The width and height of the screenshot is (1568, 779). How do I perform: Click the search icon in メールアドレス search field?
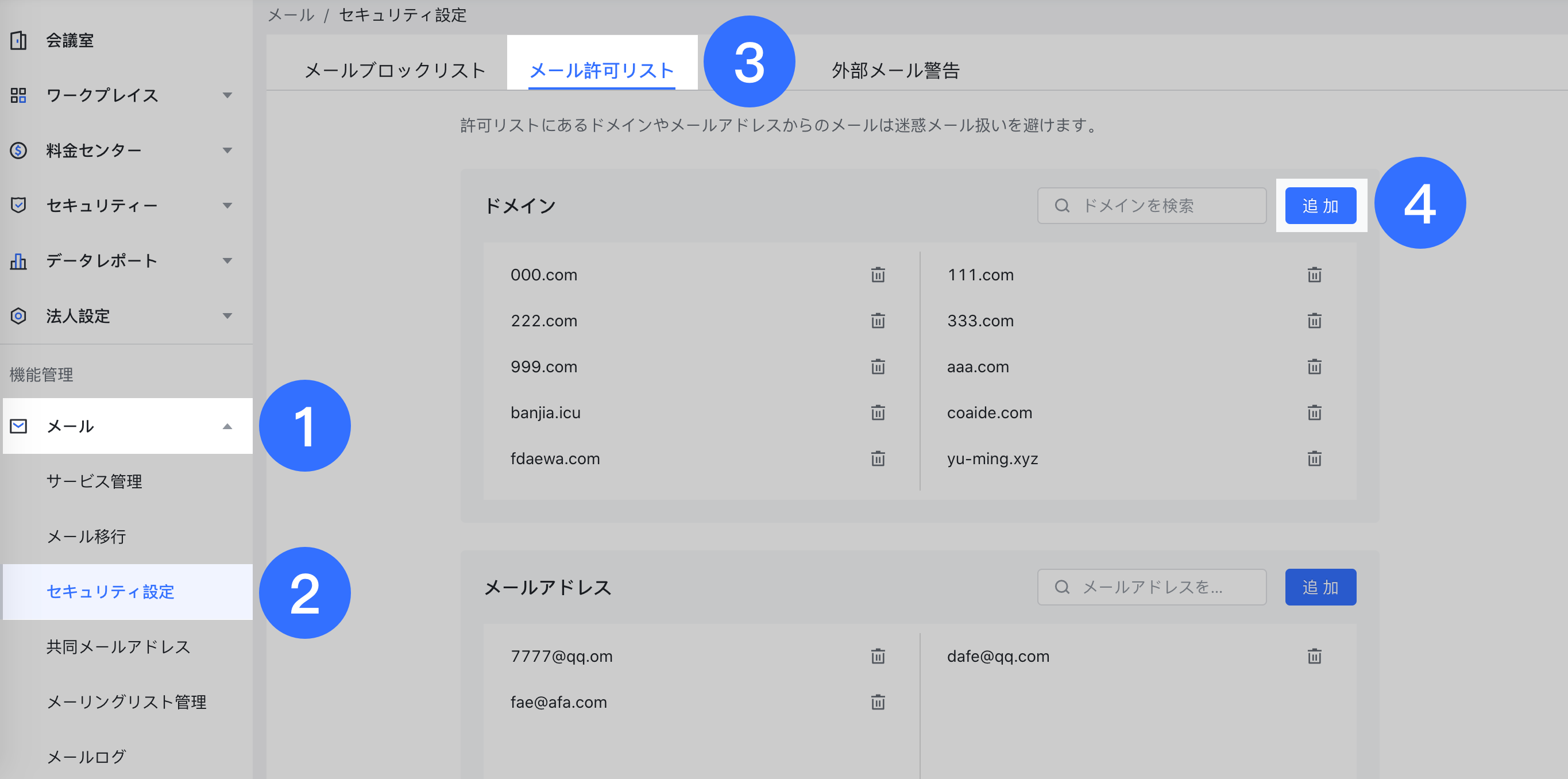coord(1061,587)
